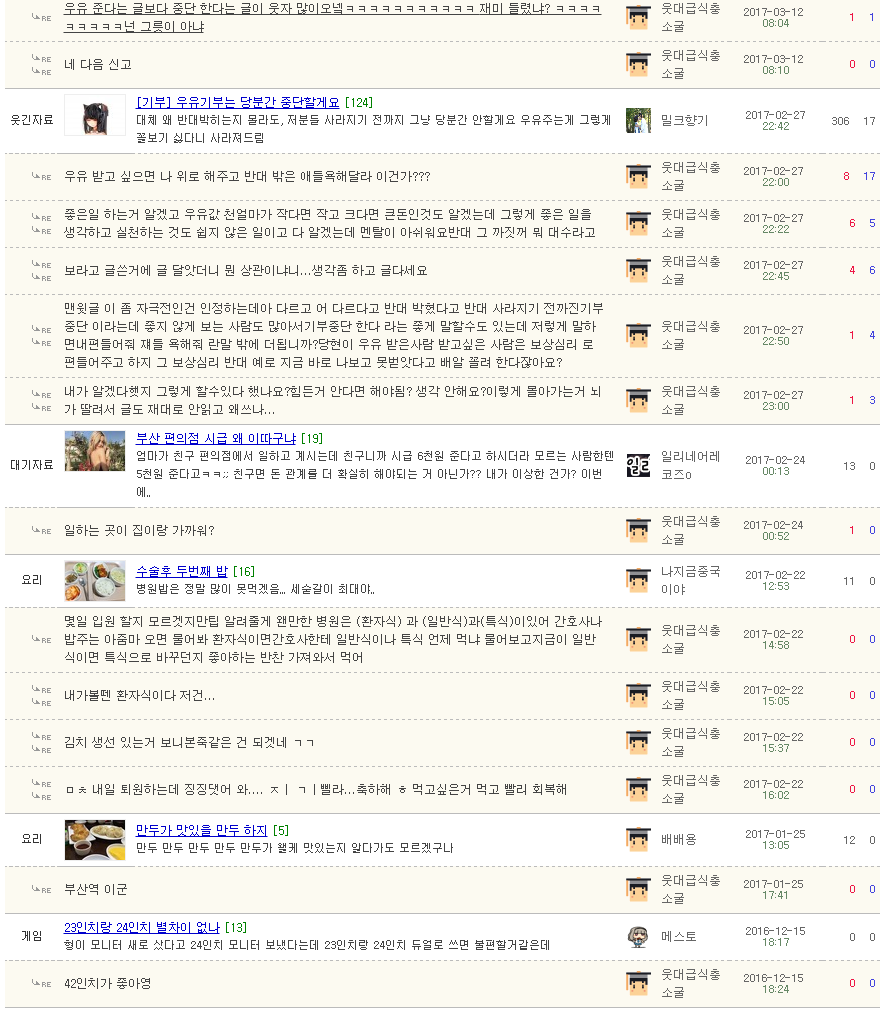Click the dumplings photo thumbnail
Viewport: 886px width, 1013px height.
point(95,840)
